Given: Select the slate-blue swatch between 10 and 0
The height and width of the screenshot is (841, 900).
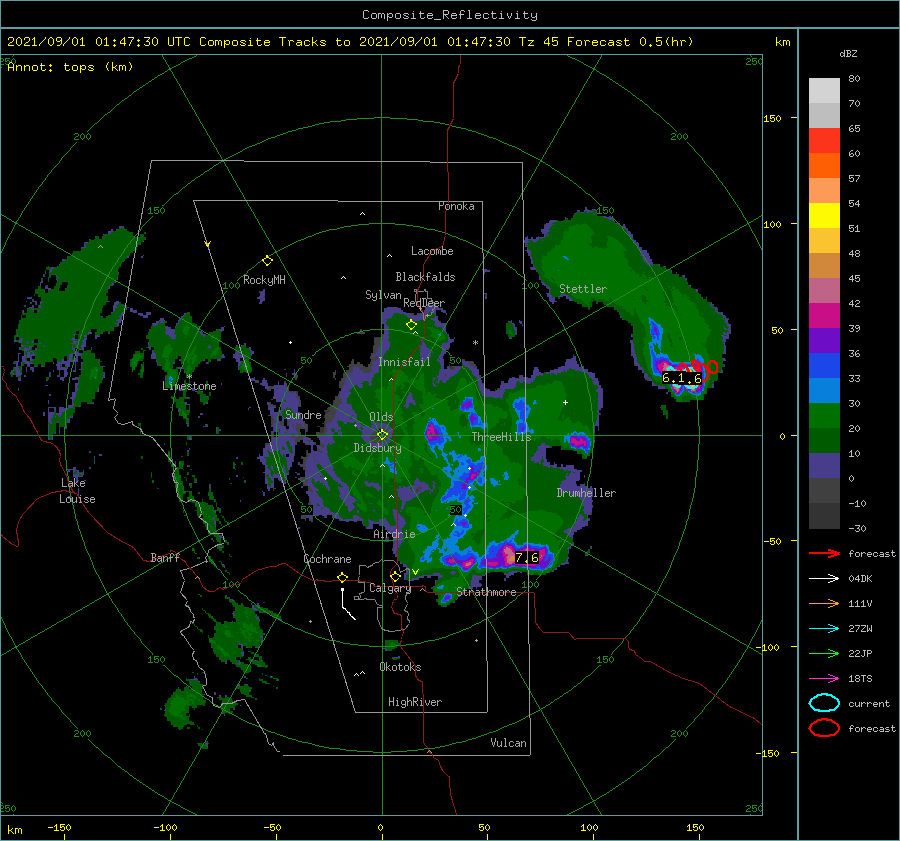Looking at the screenshot, I should click(824, 465).
